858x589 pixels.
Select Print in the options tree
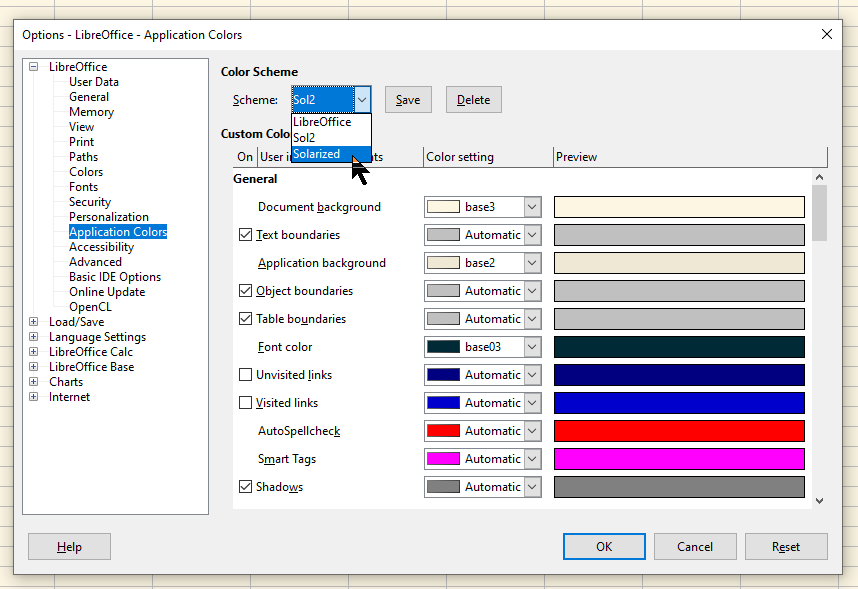tap(82, 142)
